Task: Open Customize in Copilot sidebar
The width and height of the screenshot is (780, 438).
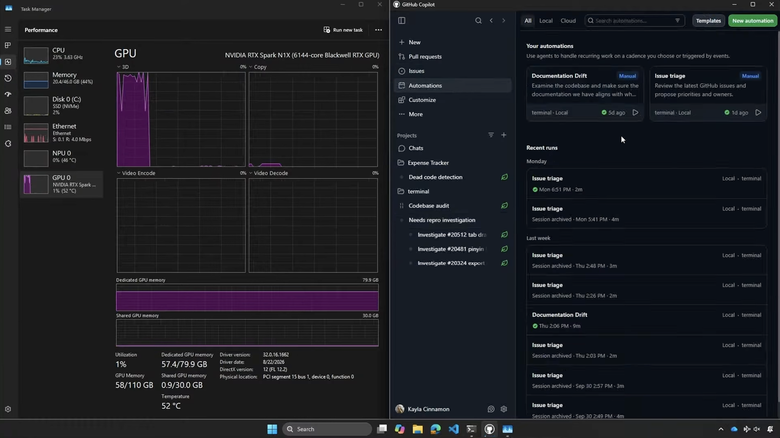Action: (452, 100)
